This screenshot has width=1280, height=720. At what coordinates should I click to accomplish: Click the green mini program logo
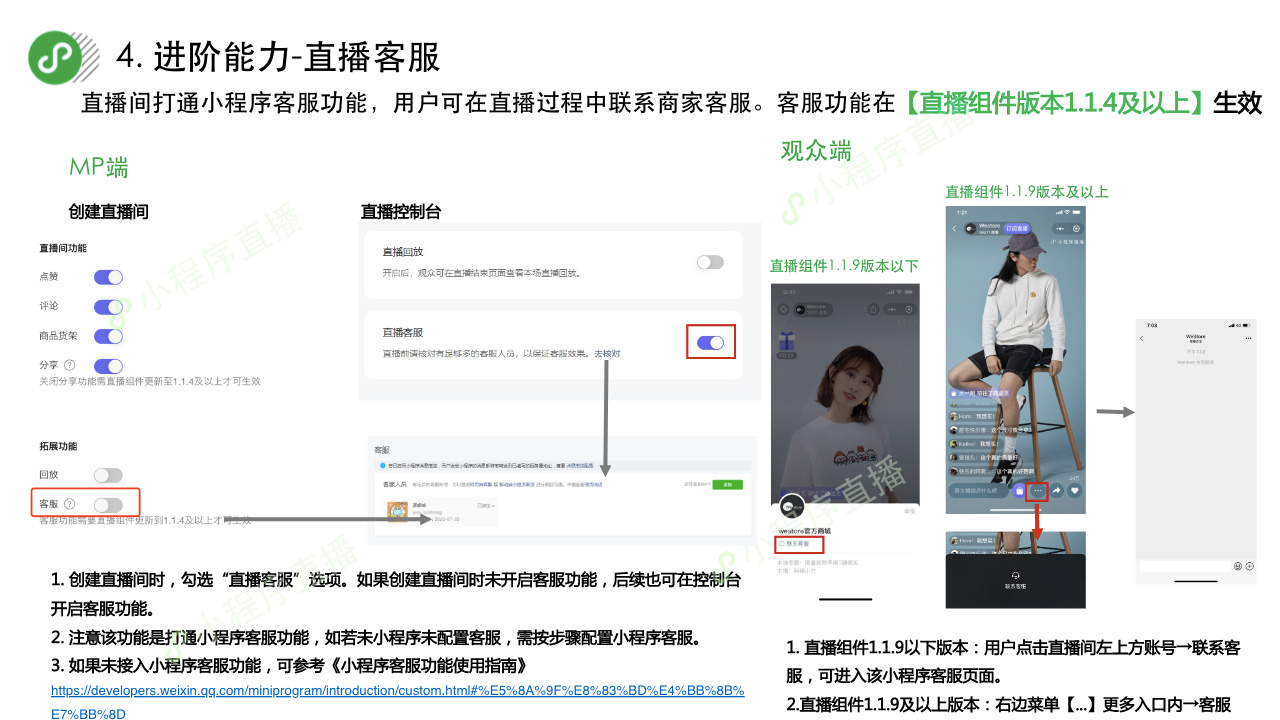[x=55, y=58]
